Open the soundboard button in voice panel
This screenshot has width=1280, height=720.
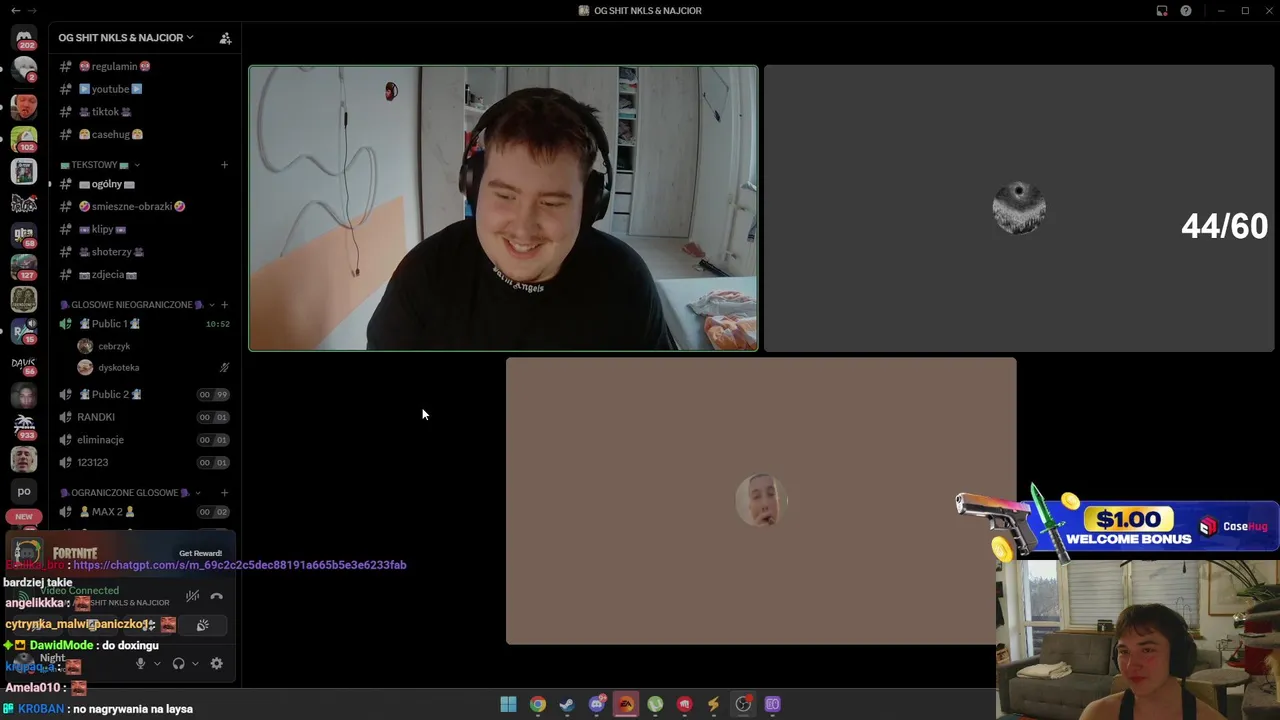point(203,625)
